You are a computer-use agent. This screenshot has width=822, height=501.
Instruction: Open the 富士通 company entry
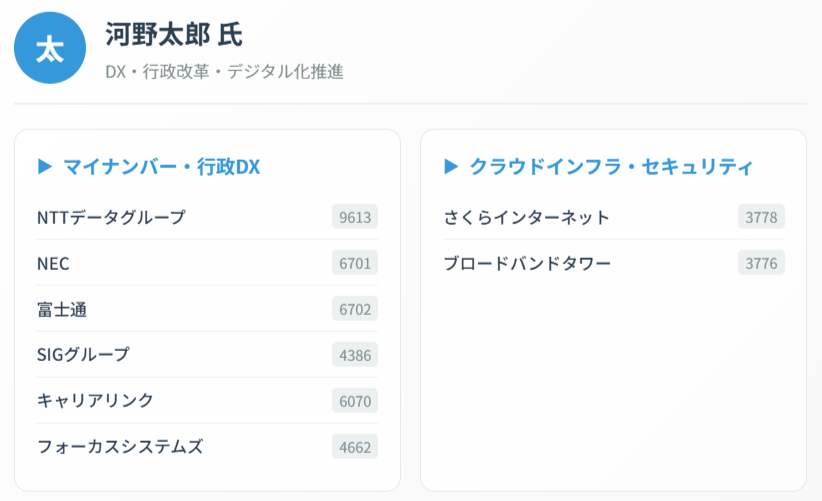coord(62,309)
